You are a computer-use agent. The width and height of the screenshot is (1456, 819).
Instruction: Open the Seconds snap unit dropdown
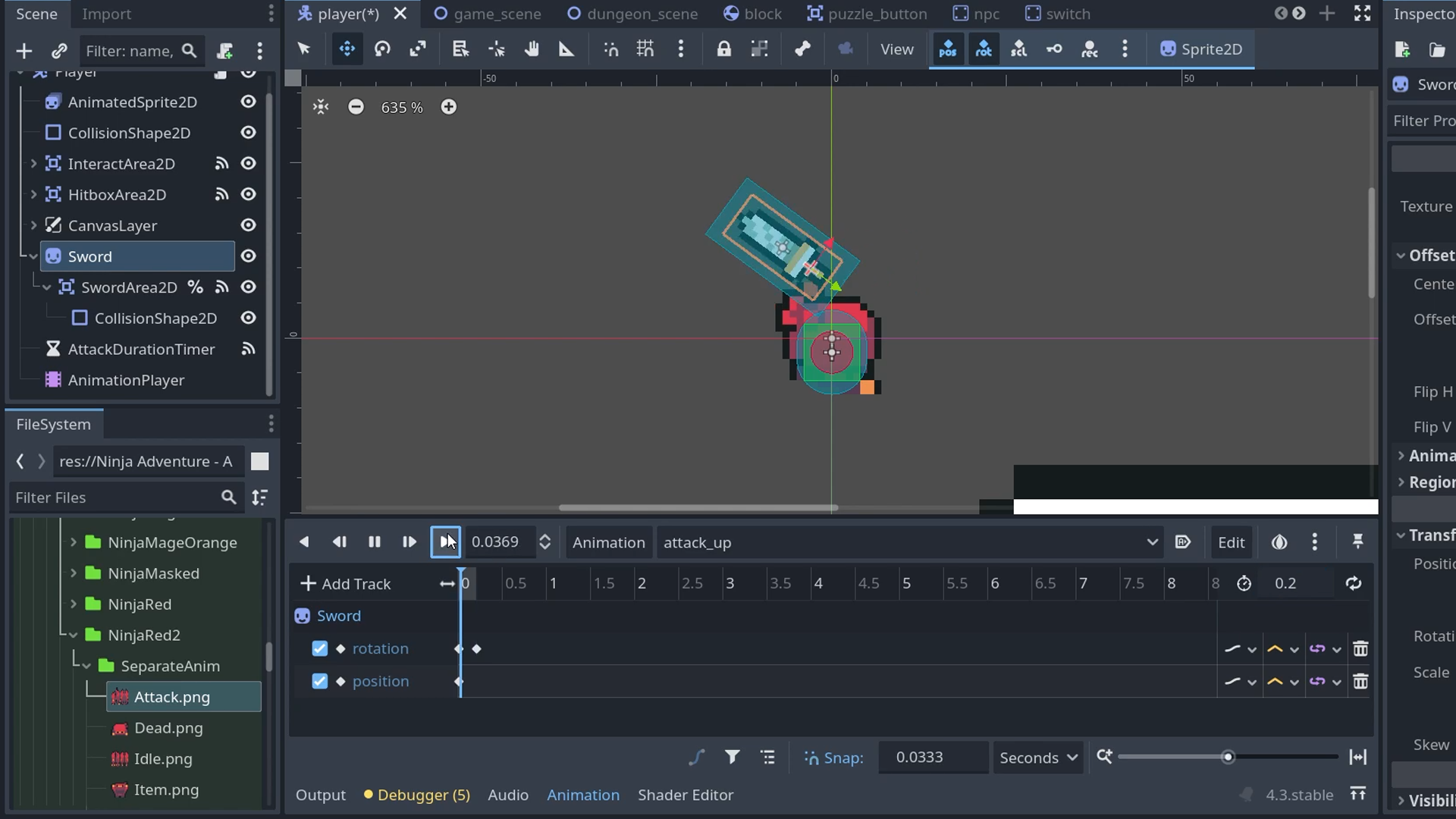pos(1037,757)
